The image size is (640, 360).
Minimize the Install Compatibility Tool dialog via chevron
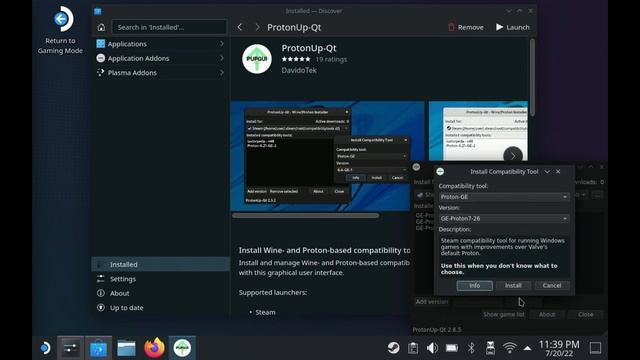pyautogui.click(x=547, y=171)
